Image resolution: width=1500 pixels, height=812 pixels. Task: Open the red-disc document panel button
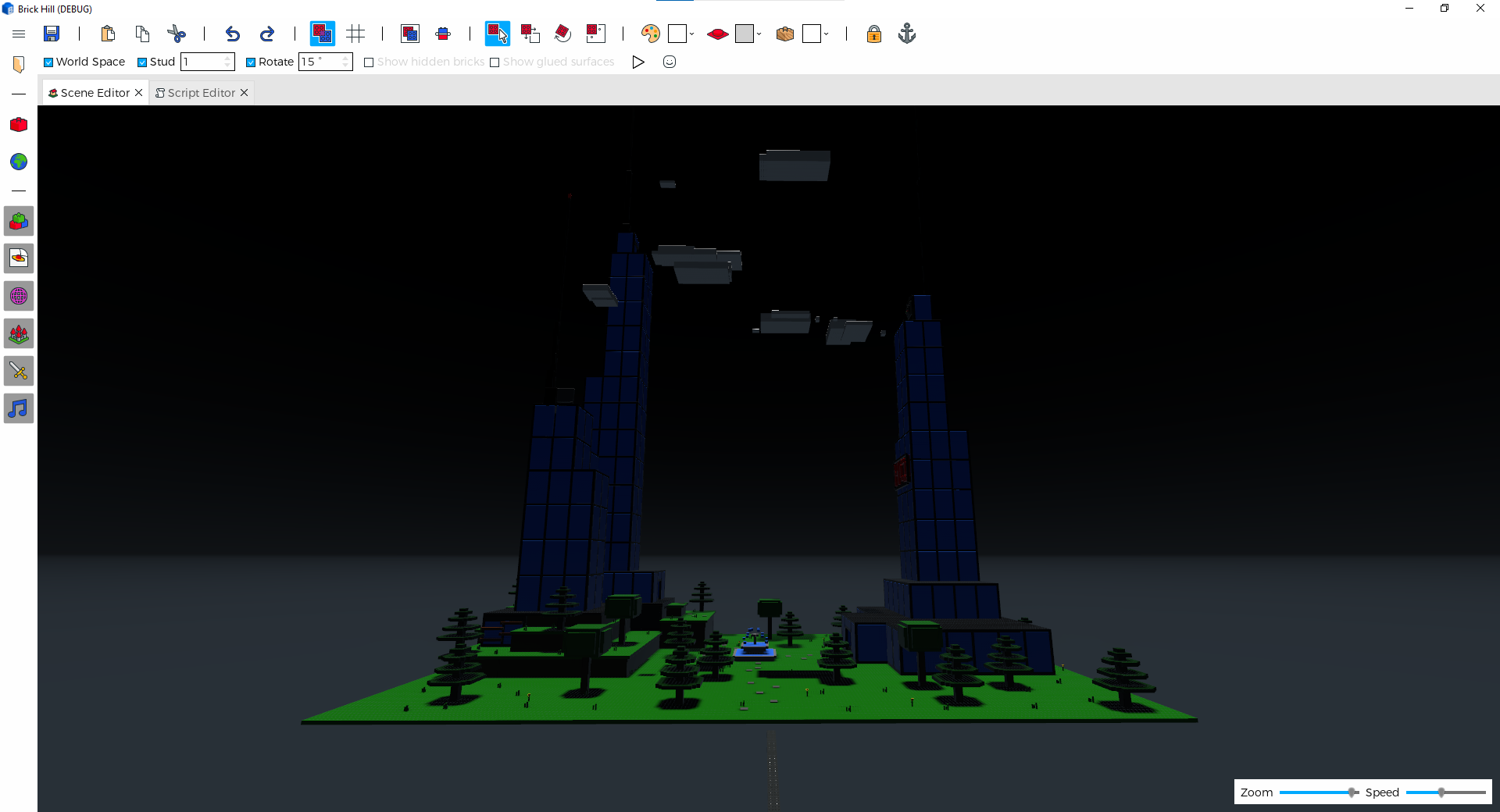tap(19, 258)
